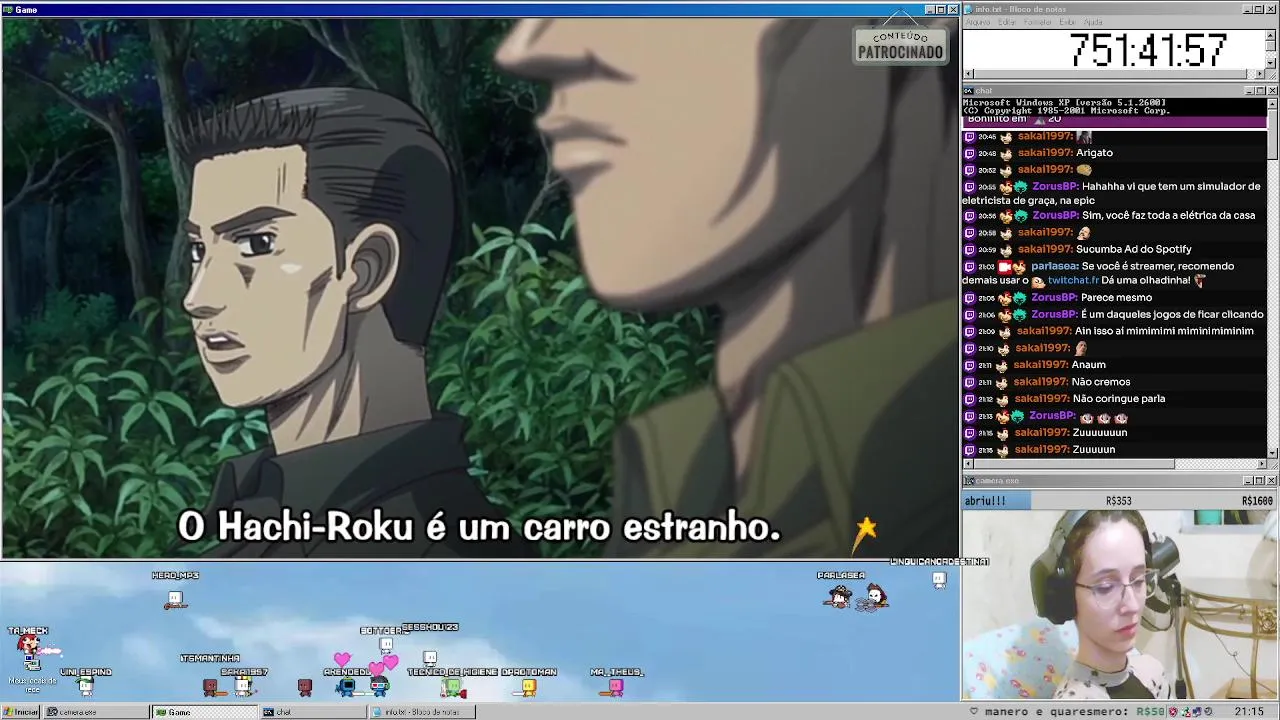Click sakai1997's 'Anaum' chat message
The width and height of the screenshot is (1280, 720).
pos(1088,365)
